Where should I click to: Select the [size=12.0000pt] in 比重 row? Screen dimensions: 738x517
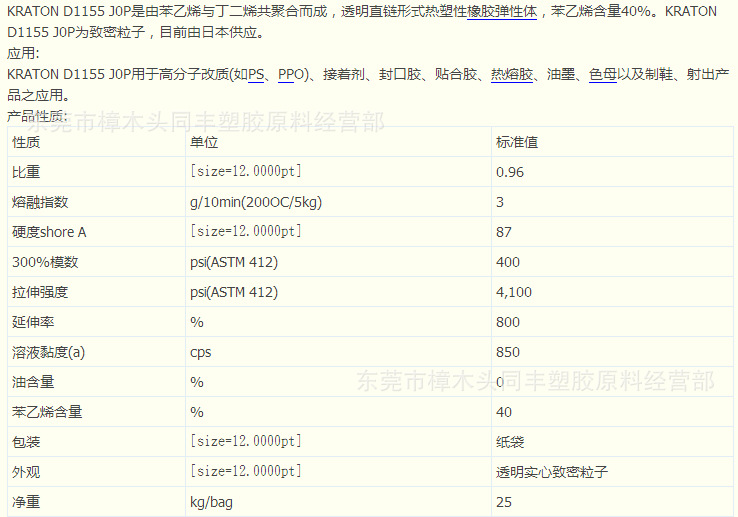click(x=245, y=171)
